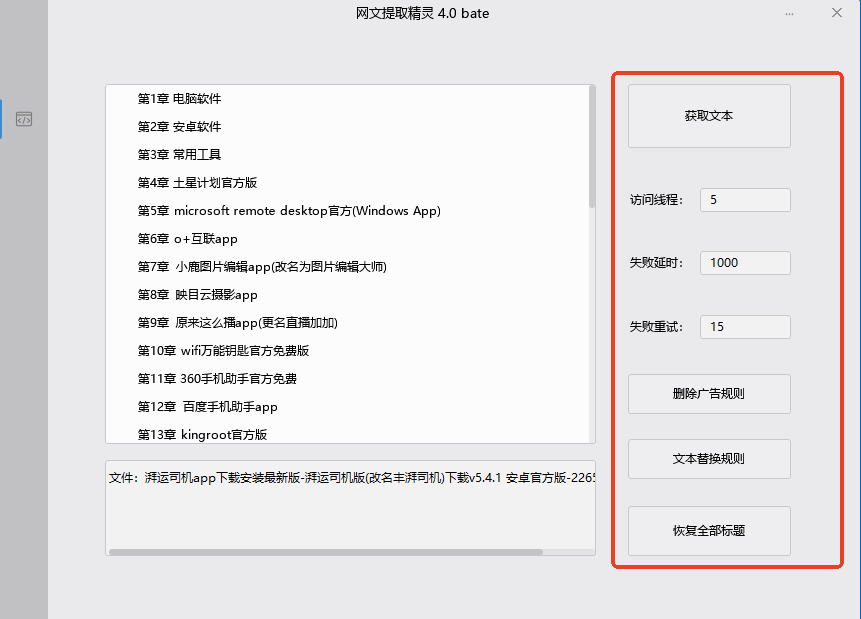Viewport: 861px width, 619px height.
Task: Click the 获取文本 button to fetch text
Action: [708, 115]
